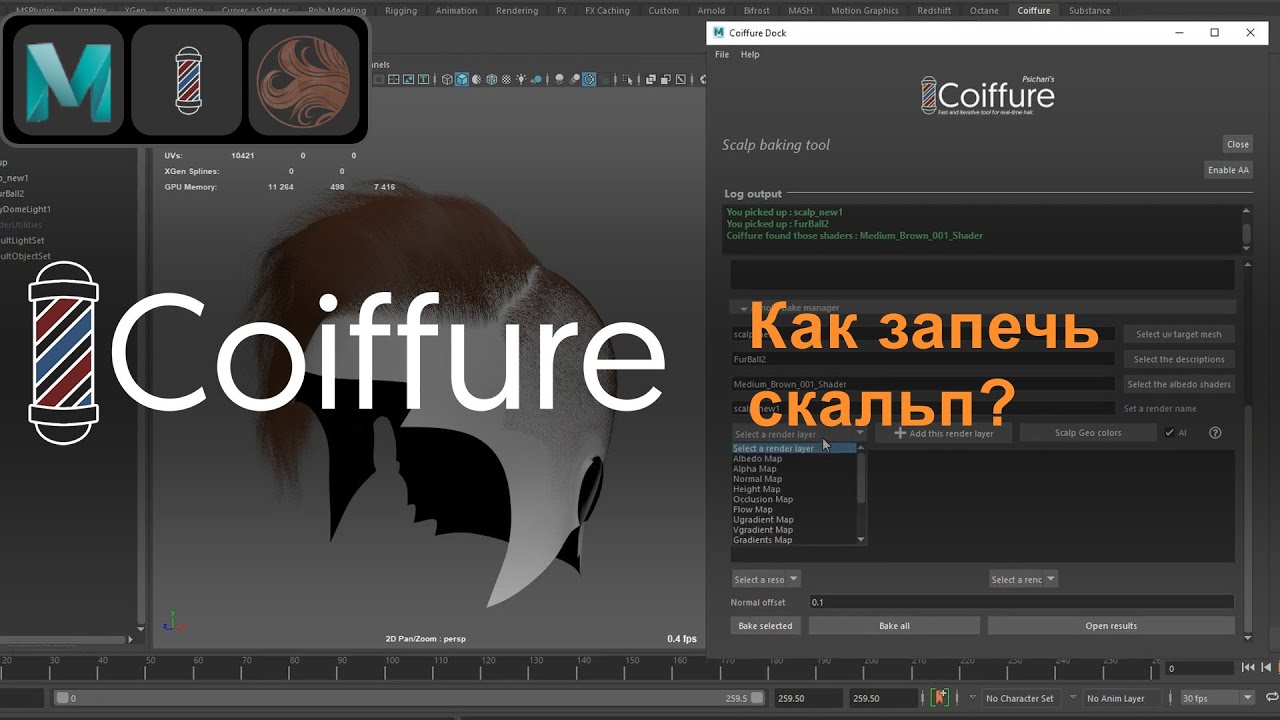1280x720 pixels.
Task: Choose Flow Map from the list
Action: coord(753,510)
